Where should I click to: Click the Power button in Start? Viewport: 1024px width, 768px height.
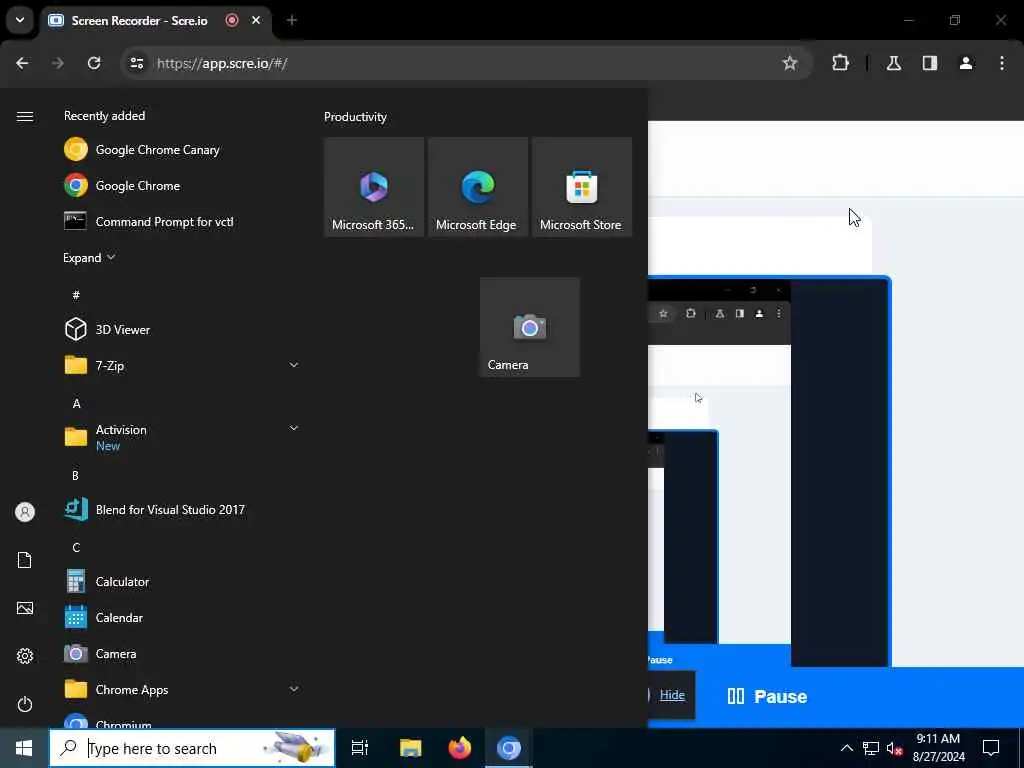pos(25,704)
